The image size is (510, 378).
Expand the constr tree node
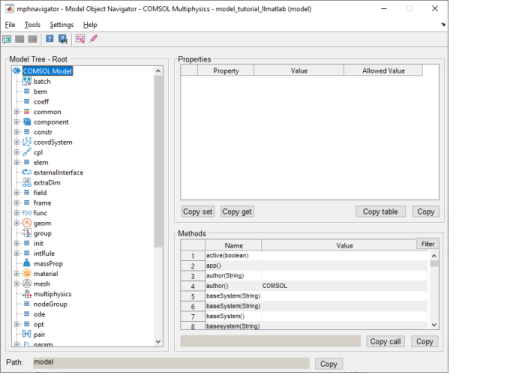[16, 132]
